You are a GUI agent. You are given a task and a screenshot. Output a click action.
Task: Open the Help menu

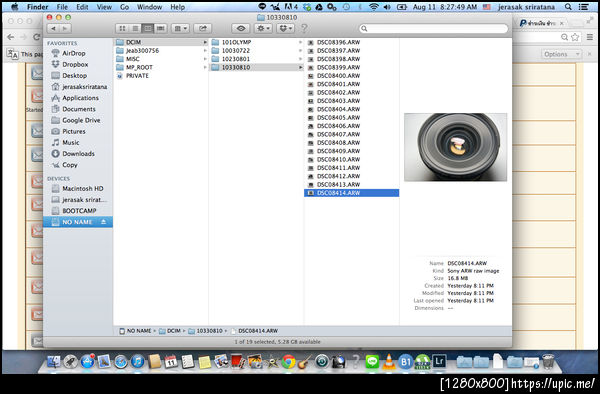pos(177,7)
